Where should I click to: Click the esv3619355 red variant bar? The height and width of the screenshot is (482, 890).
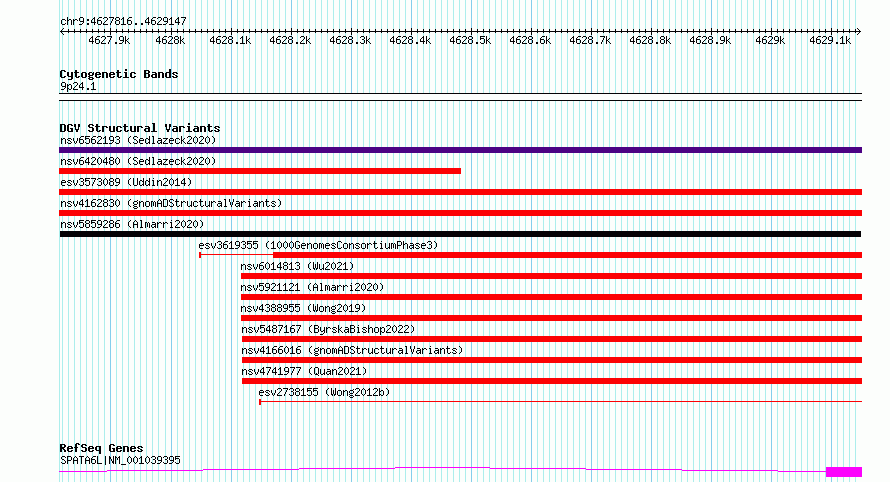click(x=568, y=255)
